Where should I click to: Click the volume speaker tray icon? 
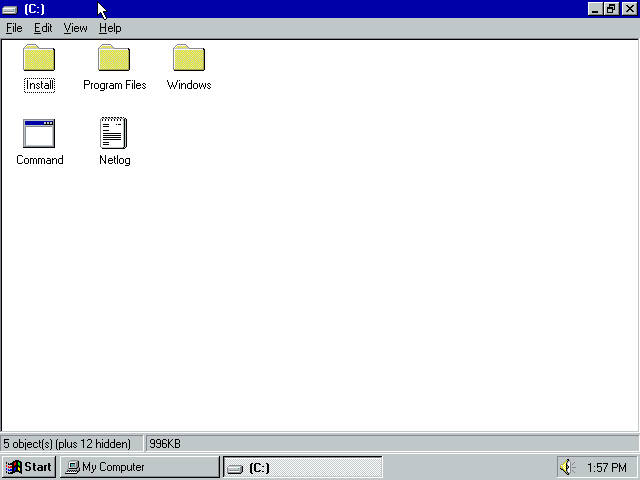tap(567, 467)
